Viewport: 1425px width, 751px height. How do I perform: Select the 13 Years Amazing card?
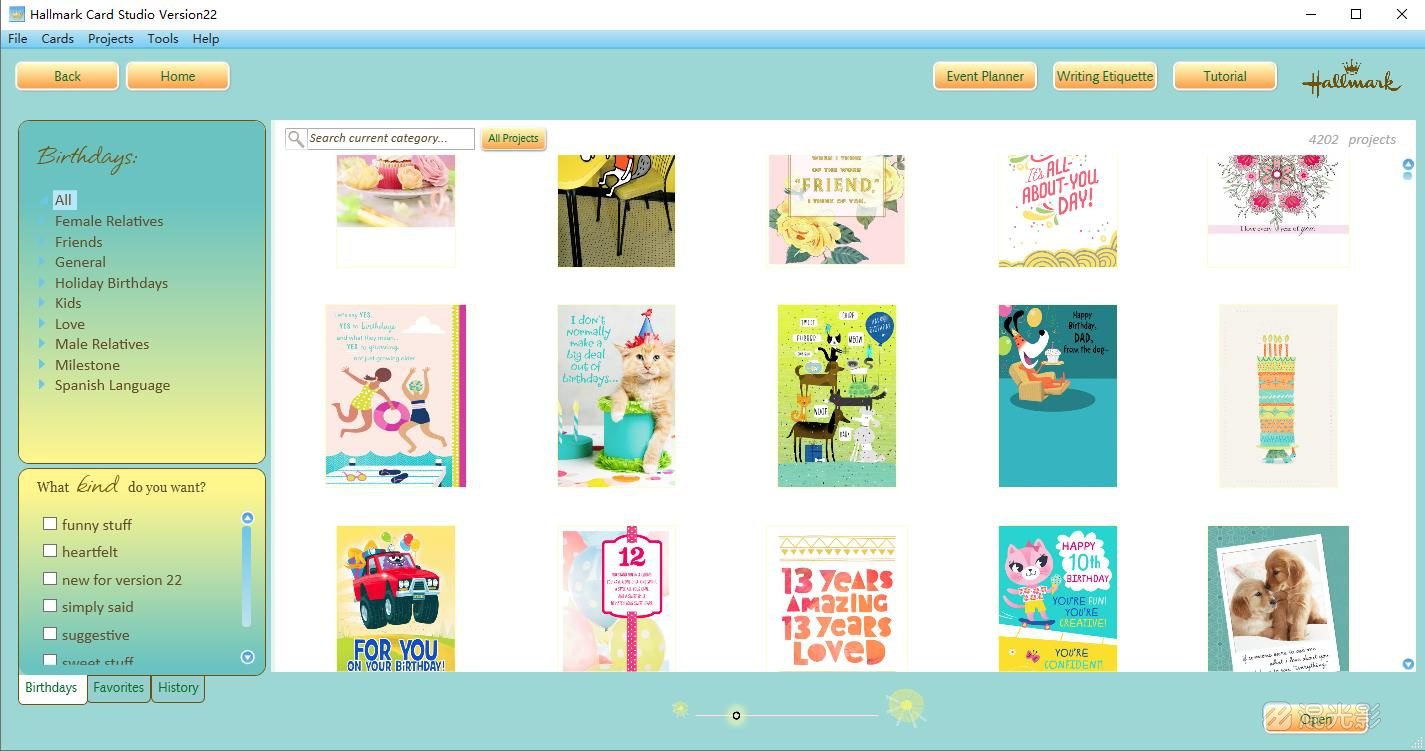[x=837, y=599]
